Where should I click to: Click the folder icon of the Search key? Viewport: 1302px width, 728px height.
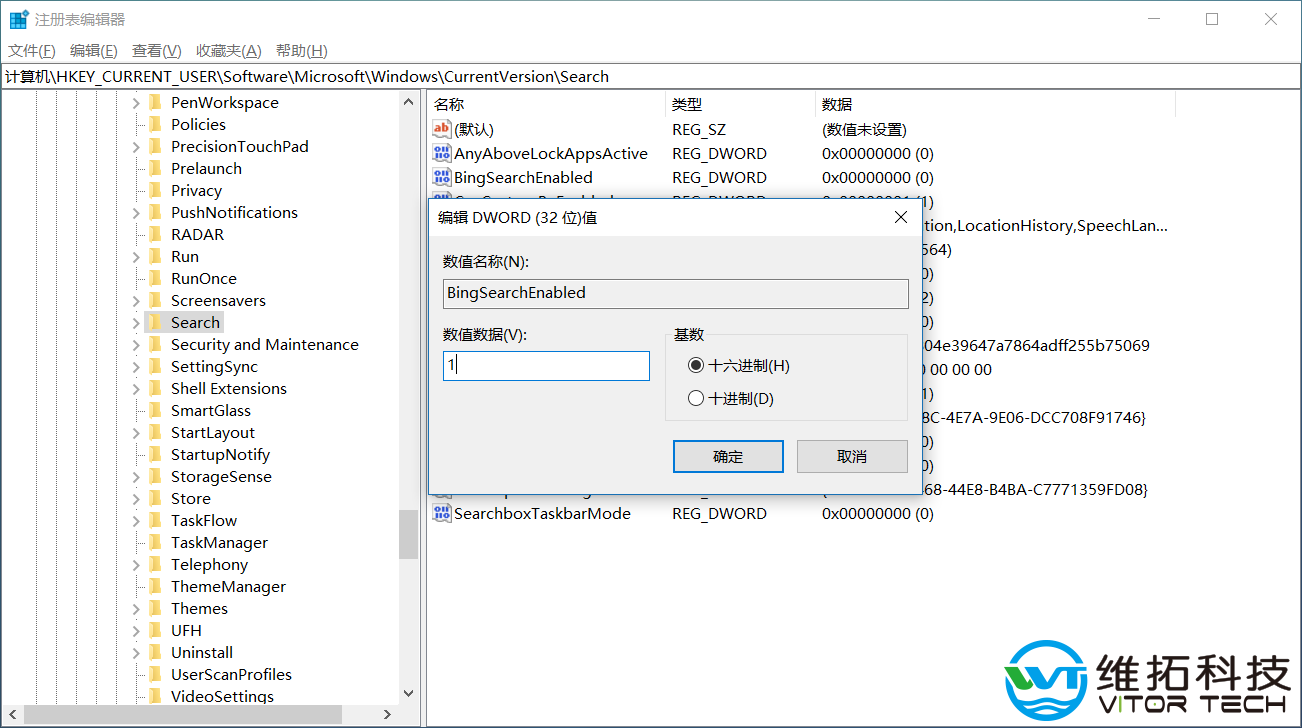[x=155, y=322]
